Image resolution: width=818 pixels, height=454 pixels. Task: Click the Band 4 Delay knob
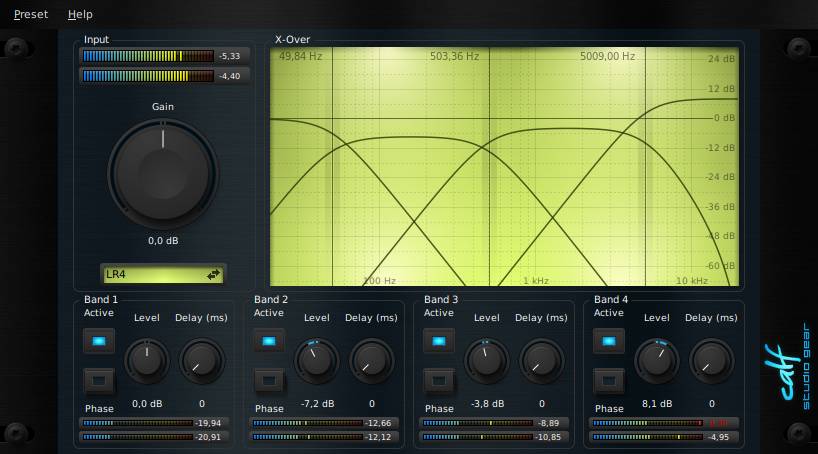click(x=712, y=361)
